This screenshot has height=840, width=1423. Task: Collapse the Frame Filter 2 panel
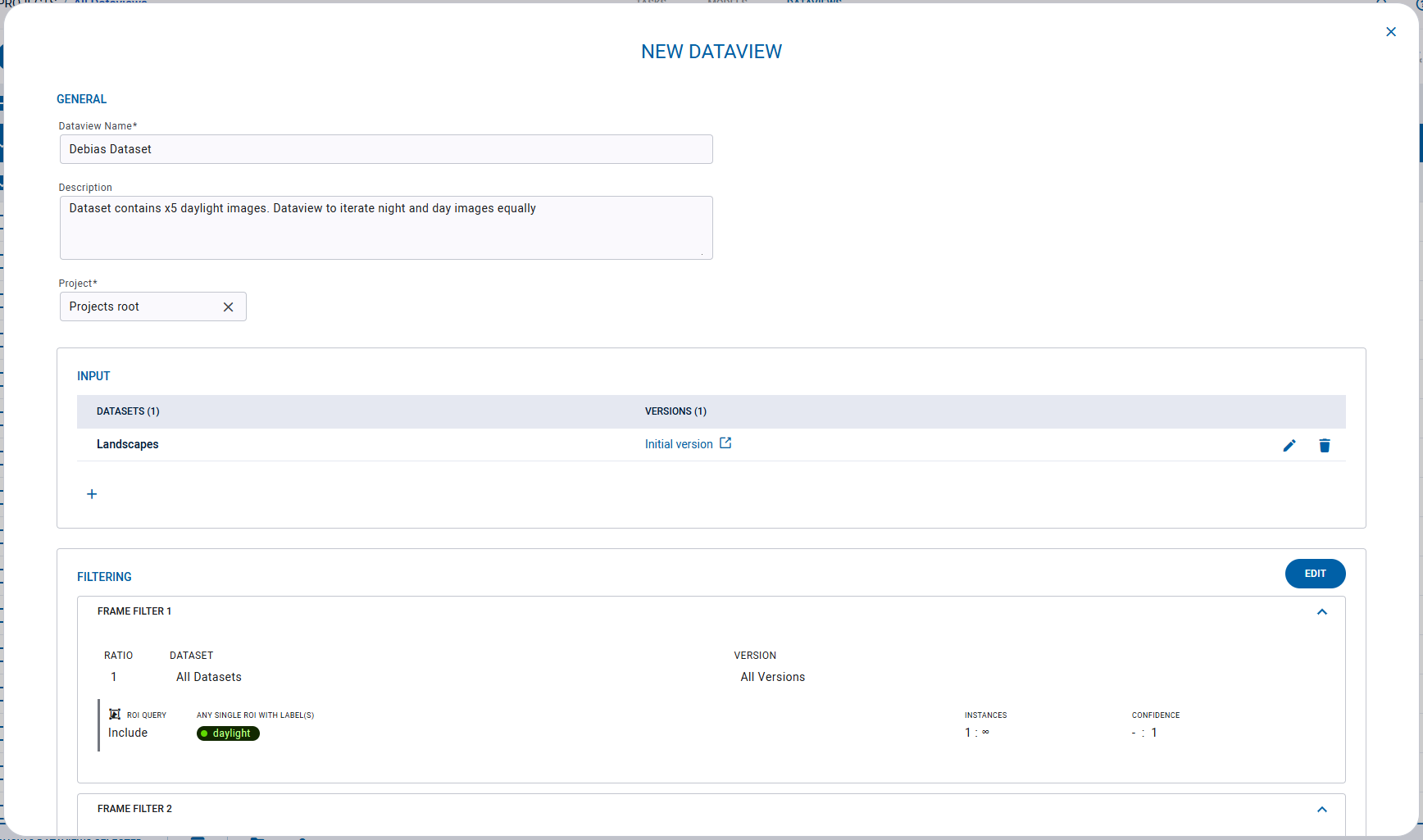click(1322, 809)
